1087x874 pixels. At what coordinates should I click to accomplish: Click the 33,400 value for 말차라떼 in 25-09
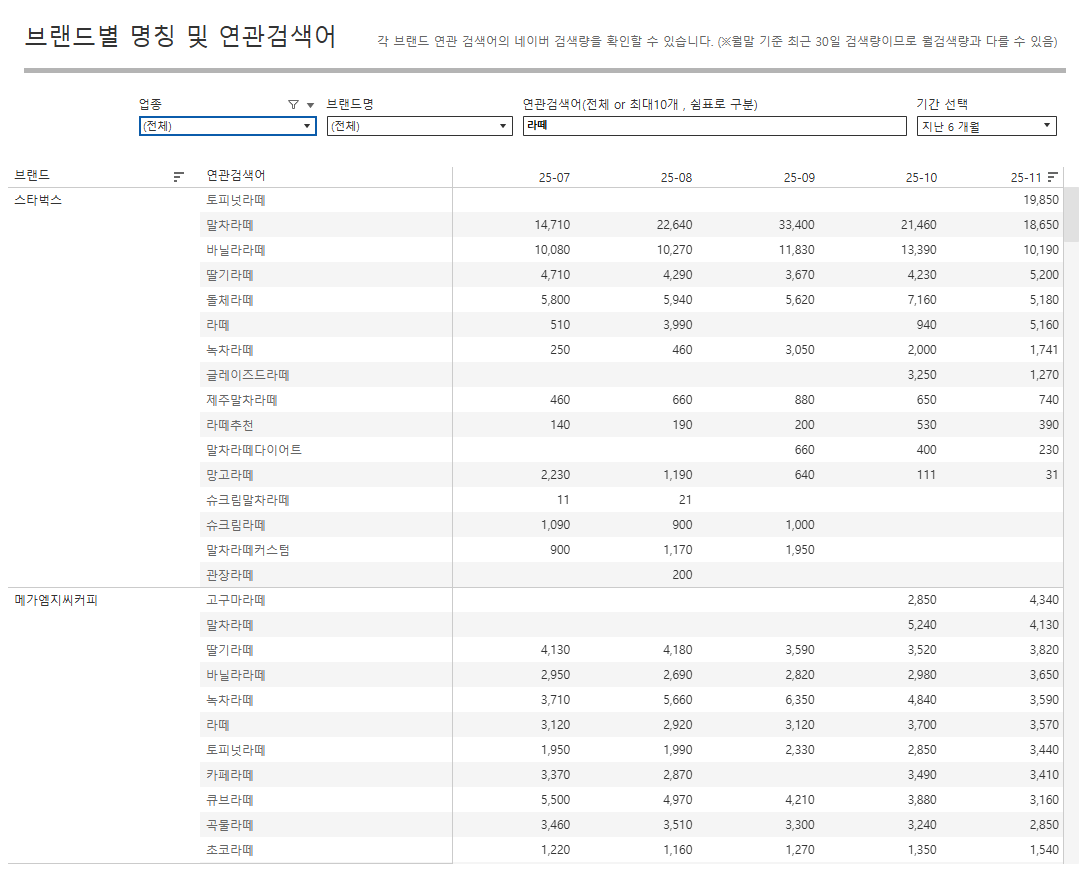click(x=796, y=225)
